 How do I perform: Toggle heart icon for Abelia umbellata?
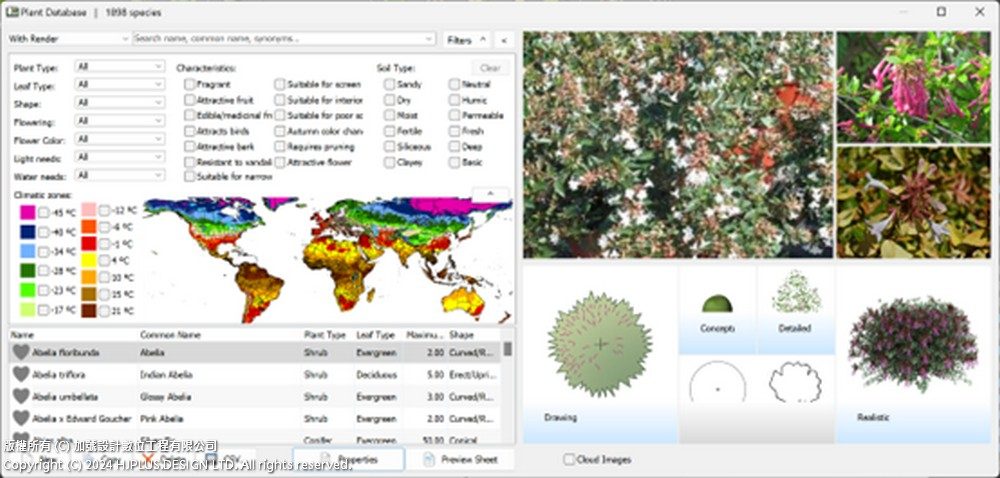point(21,396)
